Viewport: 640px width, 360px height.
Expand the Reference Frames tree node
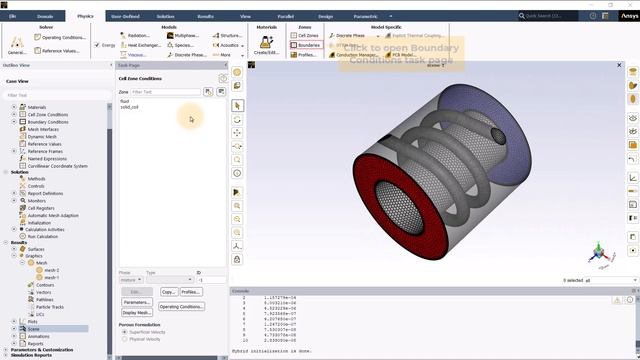[14, 151]
